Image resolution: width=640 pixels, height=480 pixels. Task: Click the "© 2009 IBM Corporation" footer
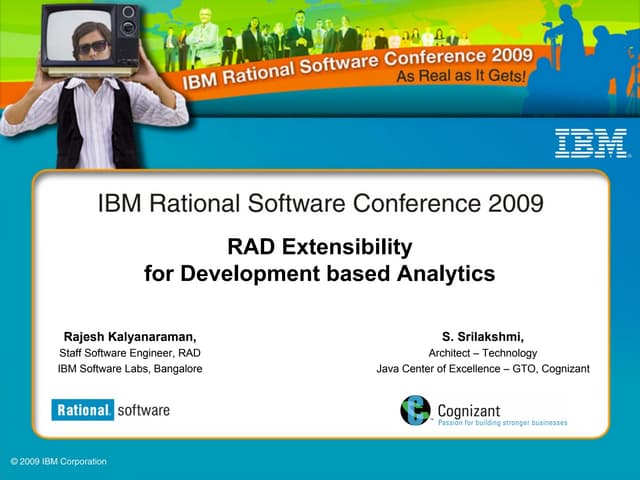click(x=58, y=461)
